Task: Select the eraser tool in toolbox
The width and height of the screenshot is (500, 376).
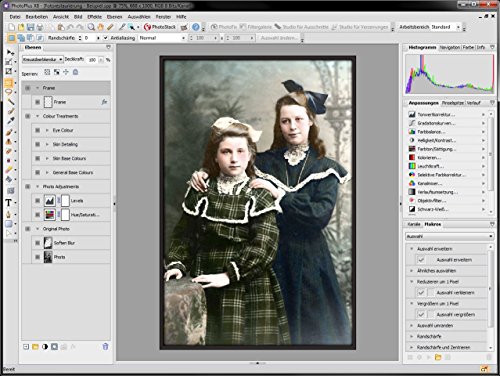Action: point(9,170)
